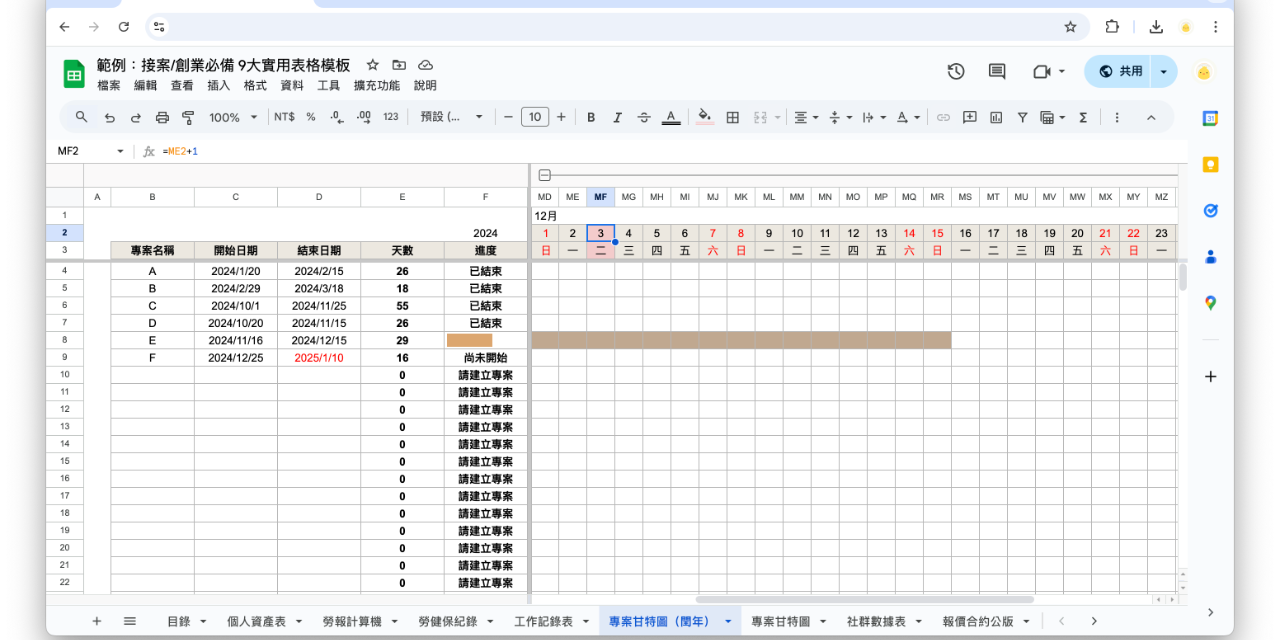The height and width of the screenshot is (640, 1280).
Task: Toggle italic formatting
Action: (x=617, y=117)
